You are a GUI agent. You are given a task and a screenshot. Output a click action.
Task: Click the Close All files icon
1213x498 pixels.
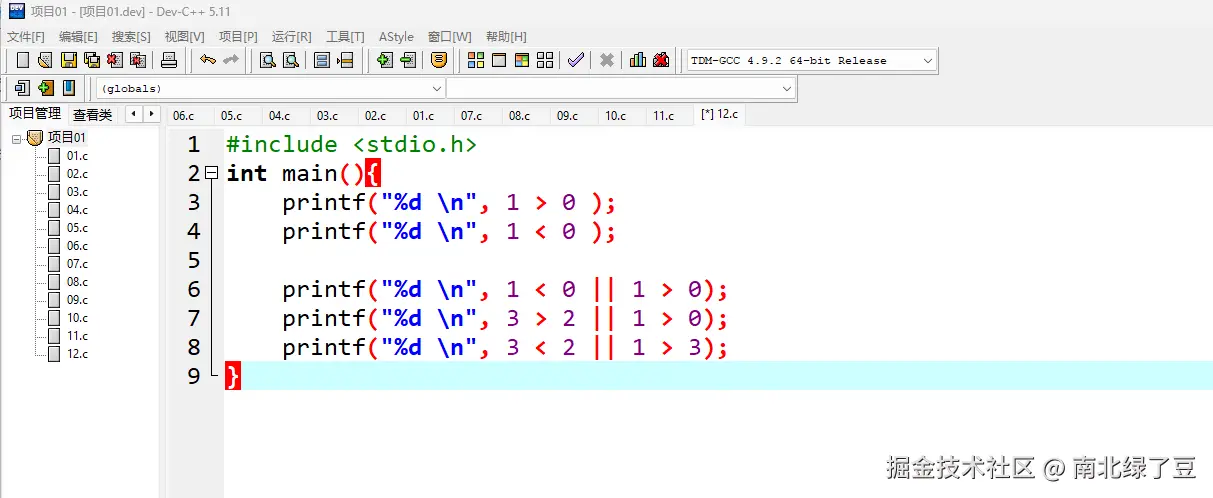click(x=138, y=60)
